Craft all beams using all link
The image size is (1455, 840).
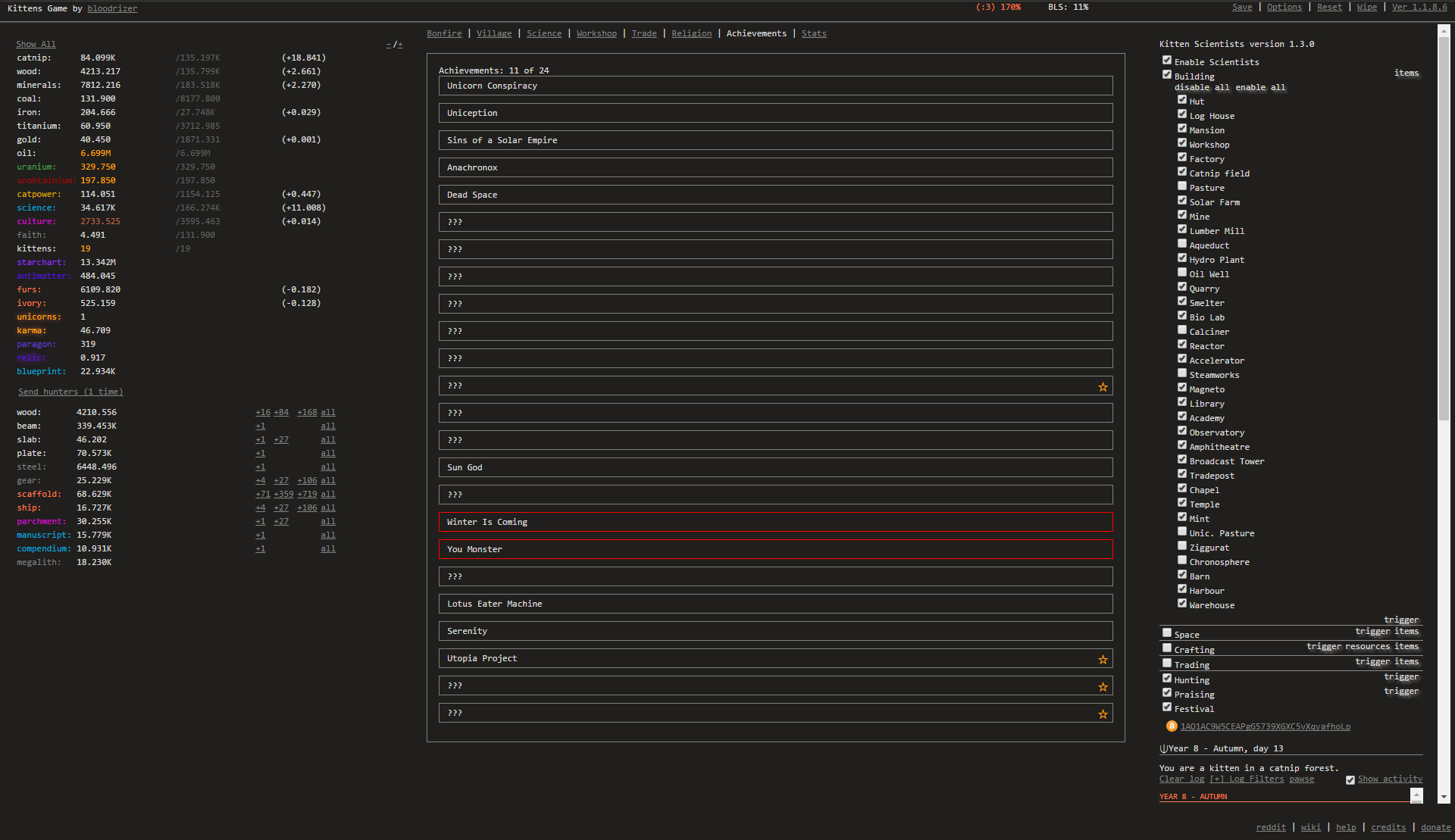(x=327, y=426)
